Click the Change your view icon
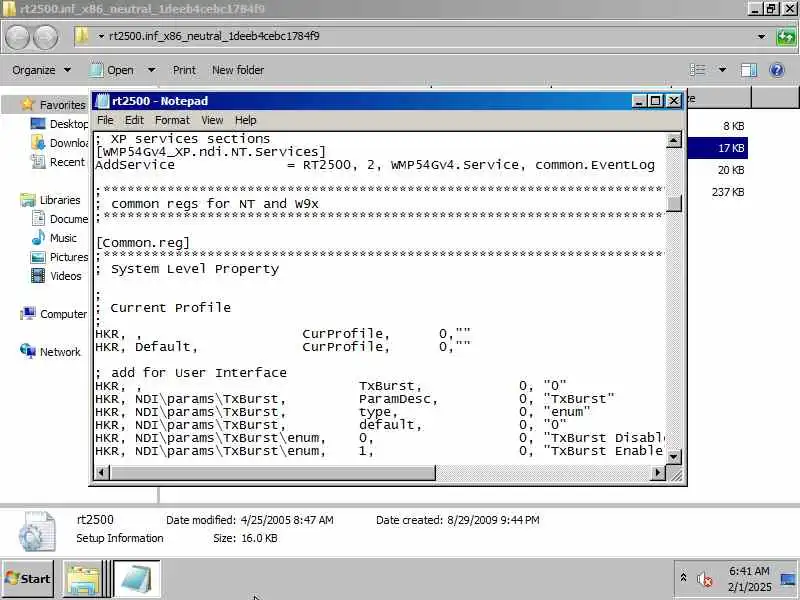 click(x=697, y=70)
